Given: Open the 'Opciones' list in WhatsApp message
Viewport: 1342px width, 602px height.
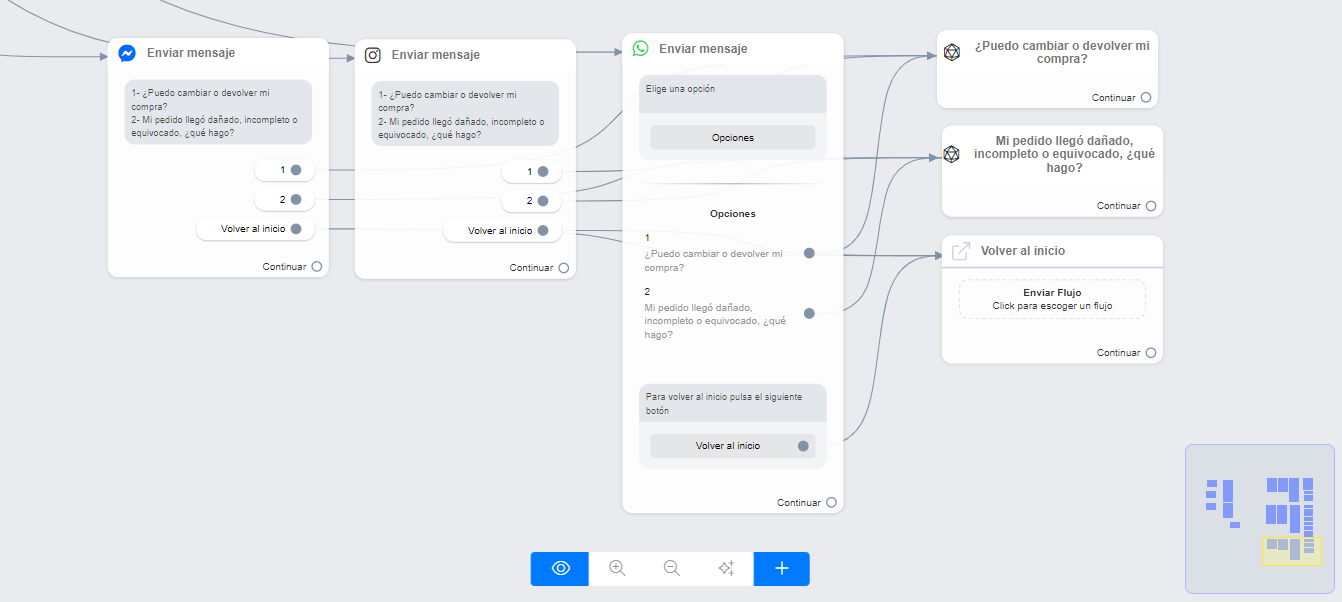Looking at the screenshot, I should (x=732, y=137).
